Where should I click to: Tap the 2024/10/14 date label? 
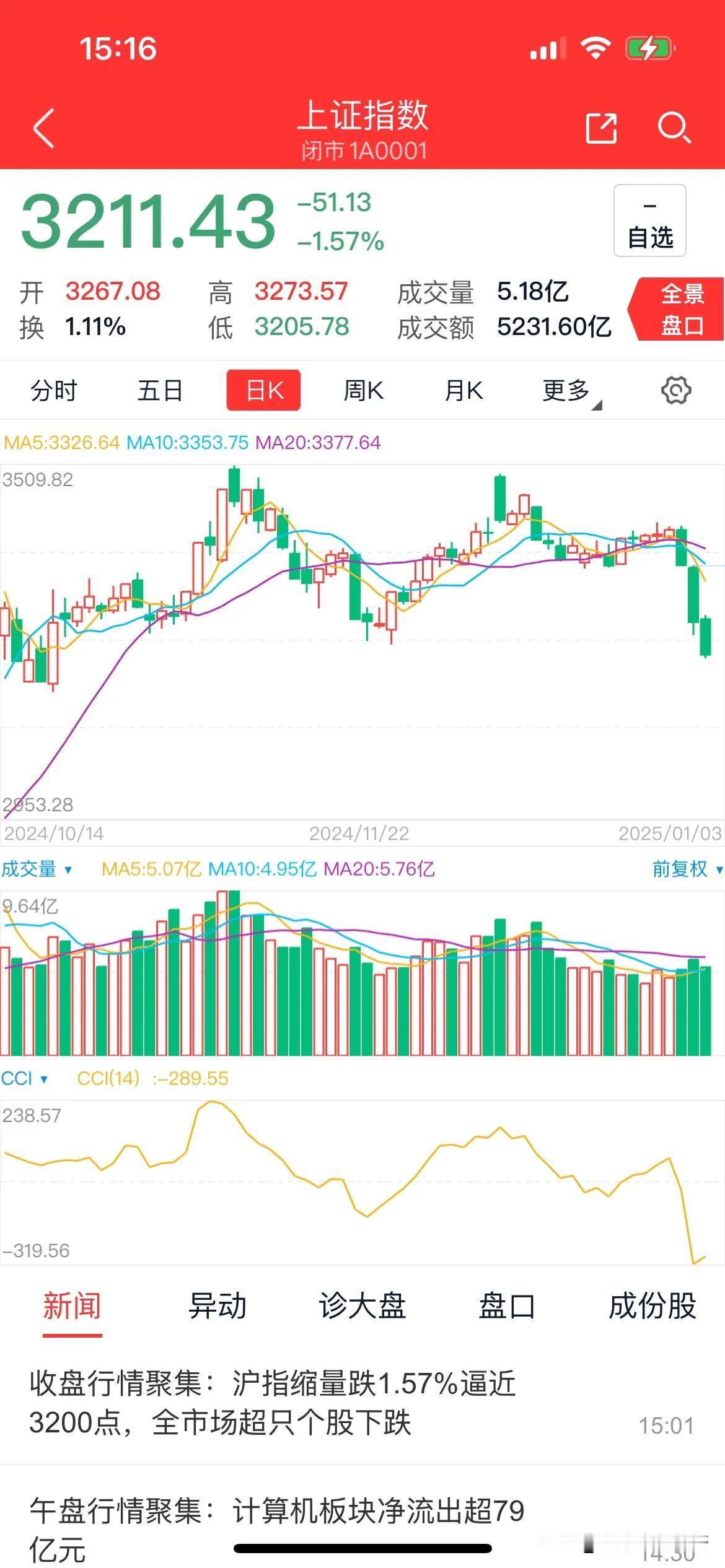click(x=54, y=833)
